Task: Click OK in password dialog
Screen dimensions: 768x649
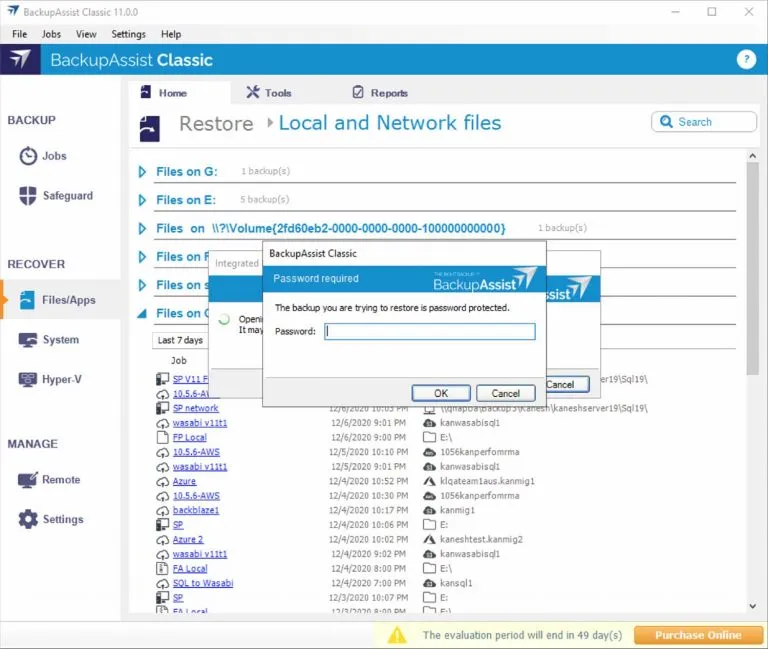Action: pyautogui.click(x=440, y=393)
